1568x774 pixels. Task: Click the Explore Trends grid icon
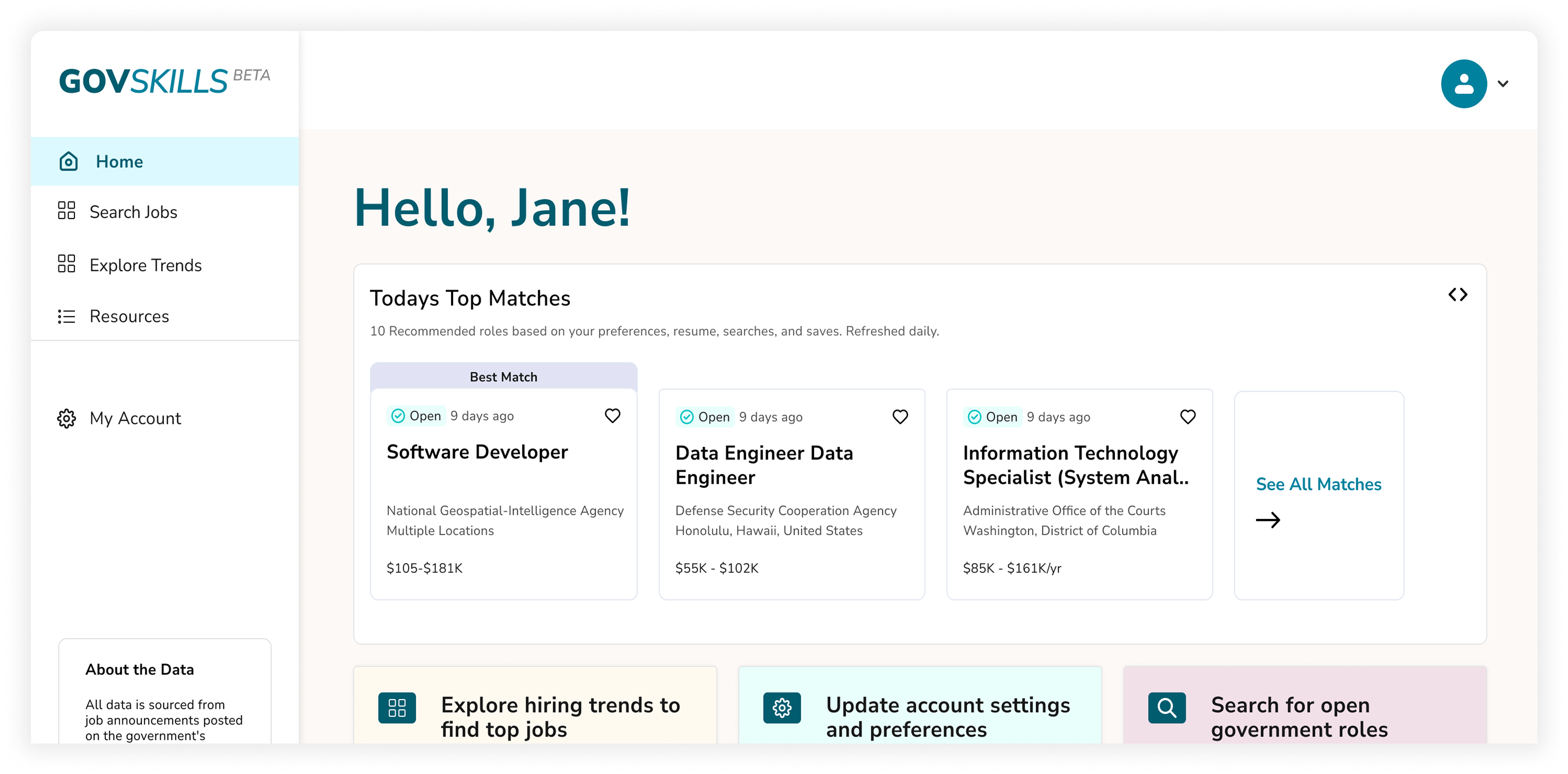[x=66, y=264]
